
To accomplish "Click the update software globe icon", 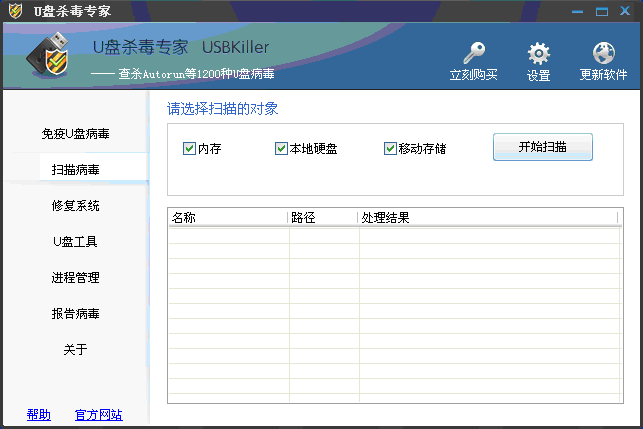I will pyautogui.click(x=603, y=54).
